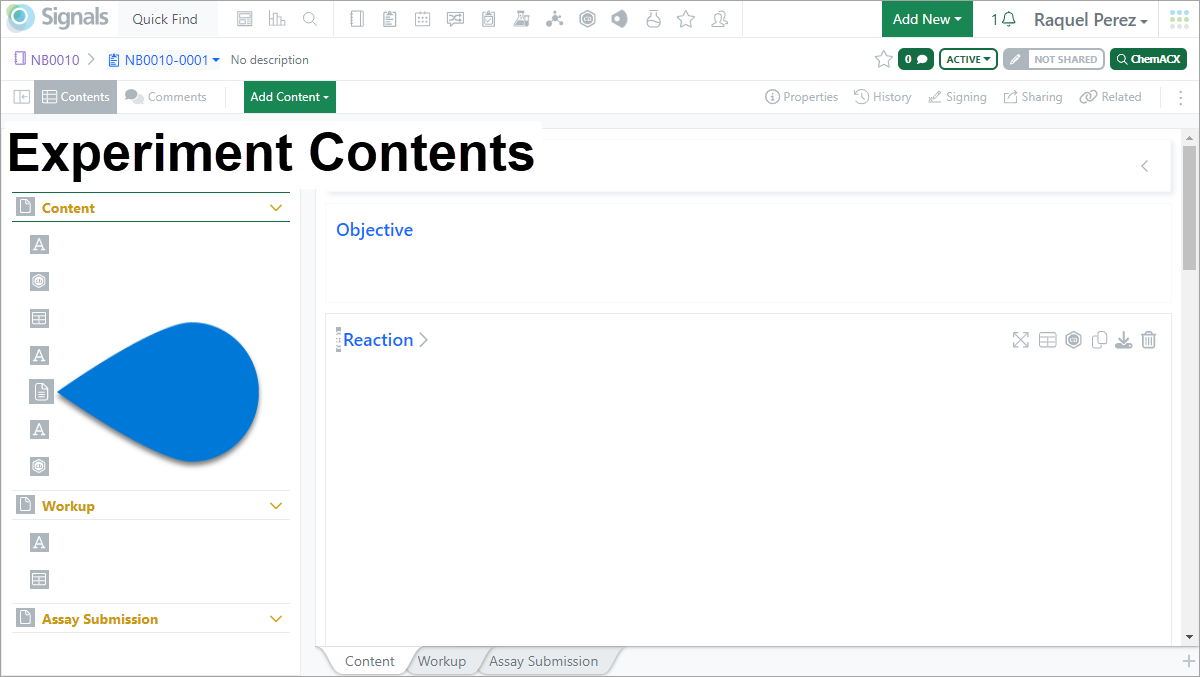Switch to the Comments tab

click(166, 97)
